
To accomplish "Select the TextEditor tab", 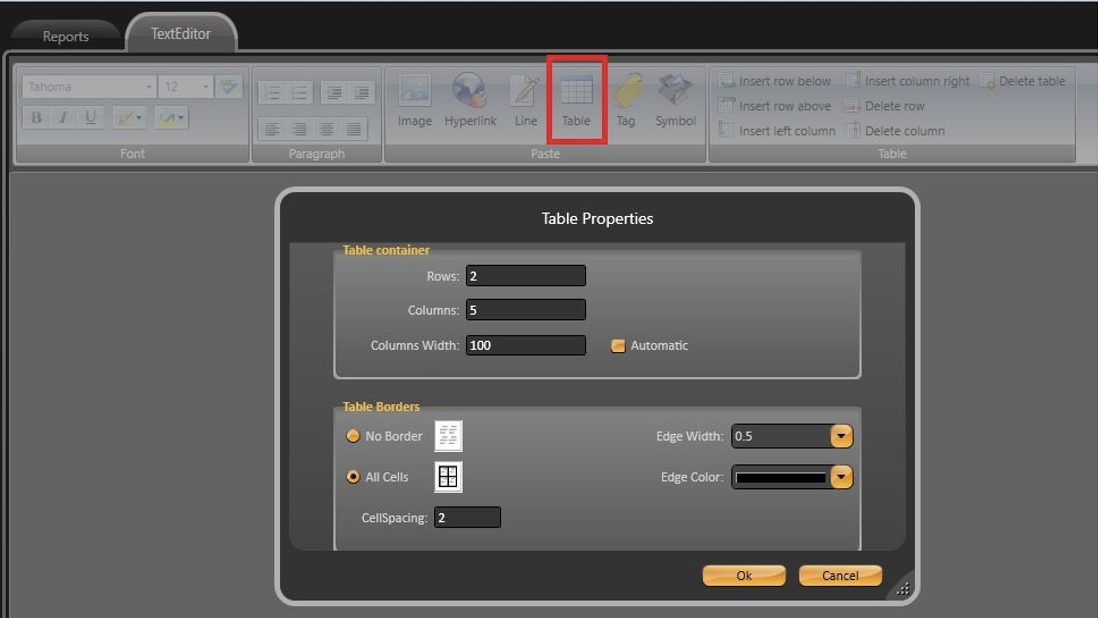I will point(181,34).
